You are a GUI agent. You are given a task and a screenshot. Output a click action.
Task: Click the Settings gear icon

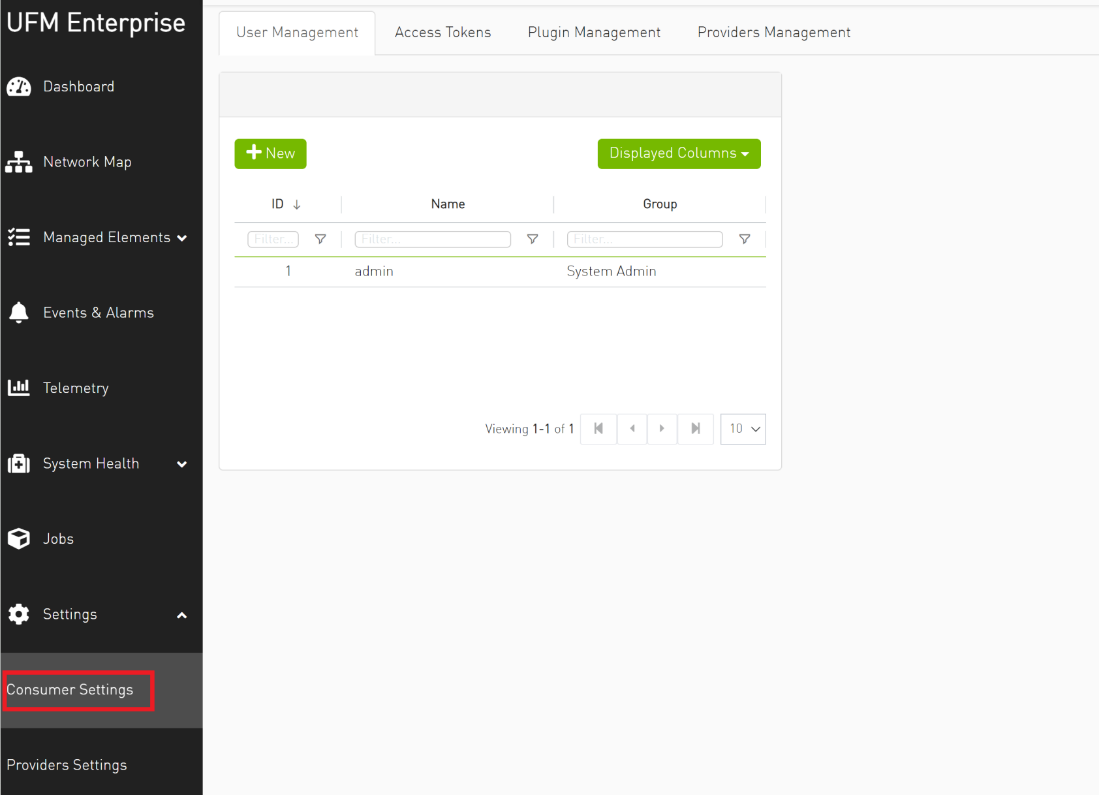tap(19, 614)
